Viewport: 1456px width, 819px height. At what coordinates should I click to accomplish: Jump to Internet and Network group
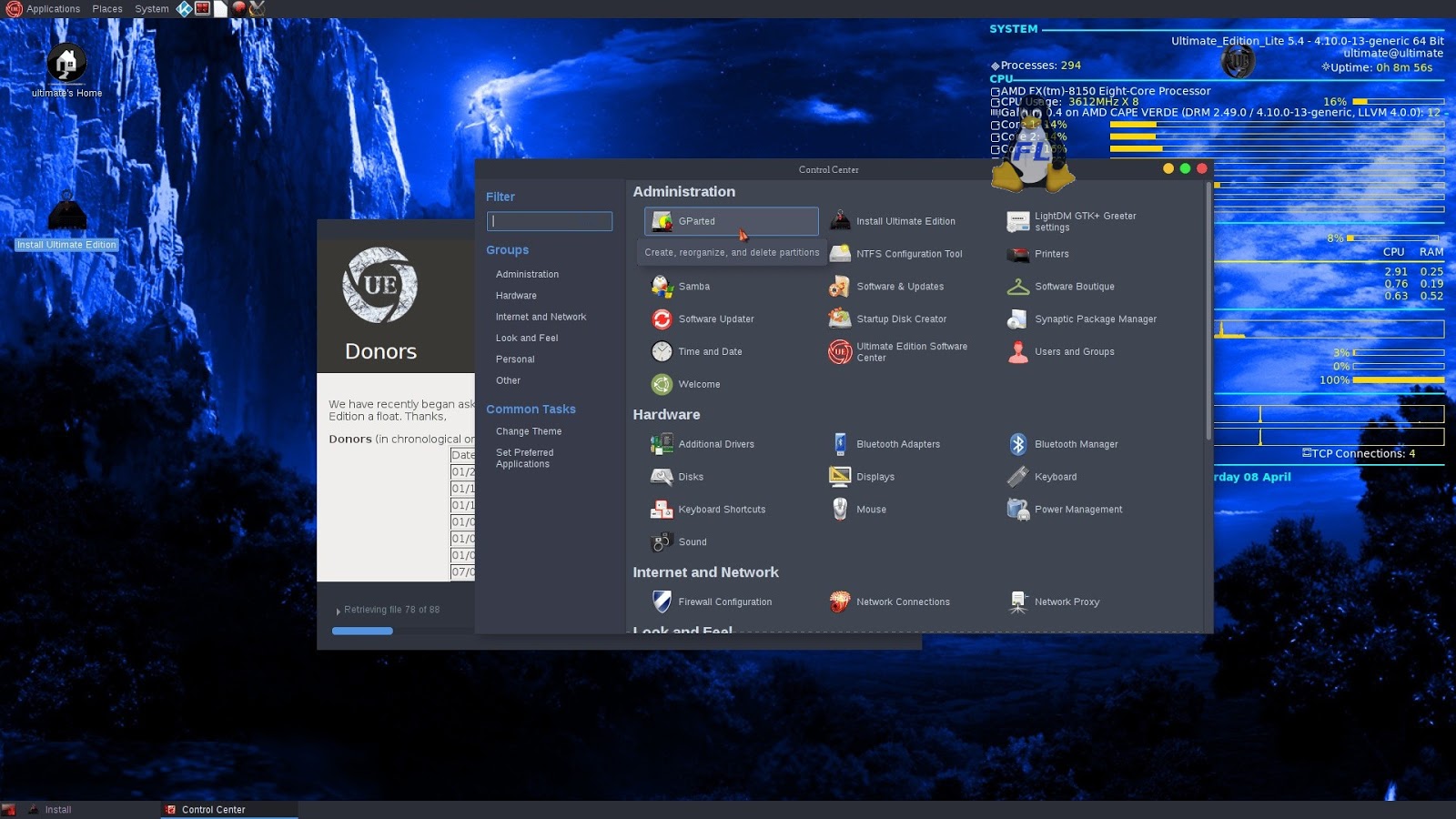pos(541,317)
